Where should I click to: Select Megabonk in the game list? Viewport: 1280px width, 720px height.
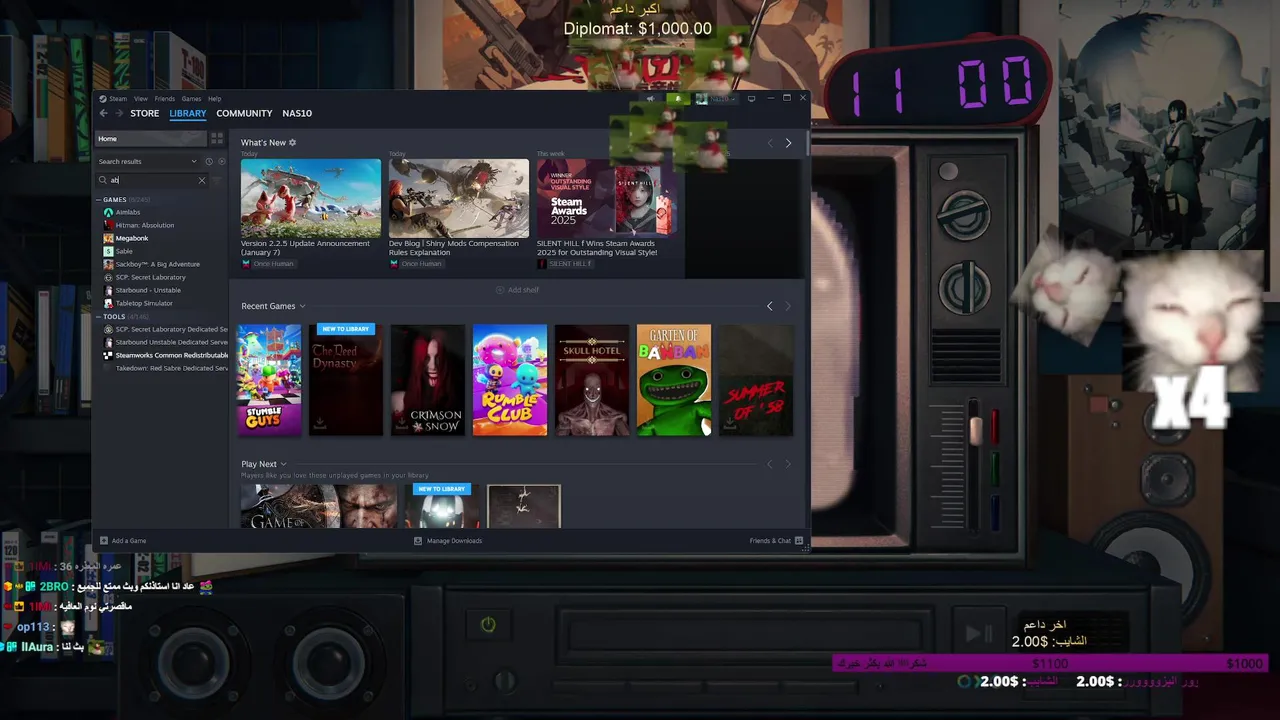131,238
